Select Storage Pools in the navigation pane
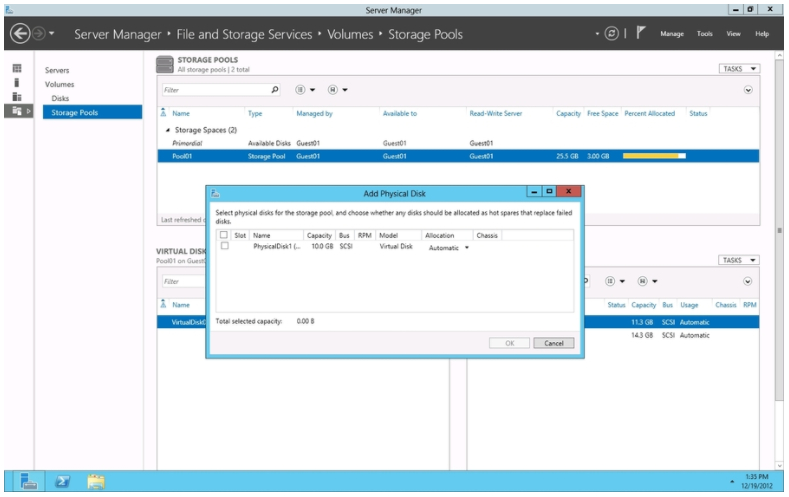Image resolution: width=789 pixels, height=497 pixels. tap(93, 112)
